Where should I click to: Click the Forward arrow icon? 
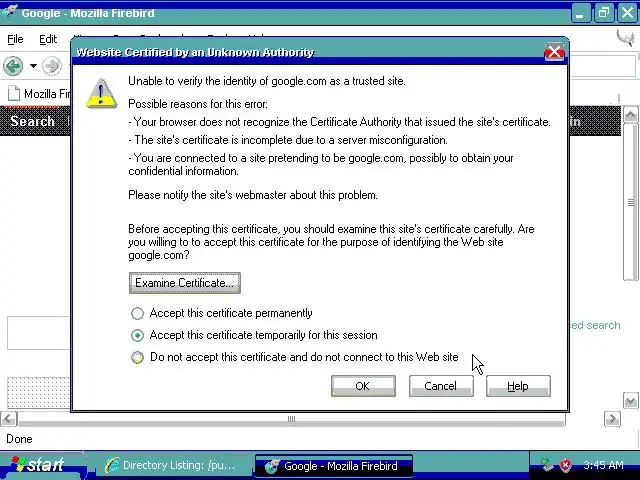coord(52,66)
